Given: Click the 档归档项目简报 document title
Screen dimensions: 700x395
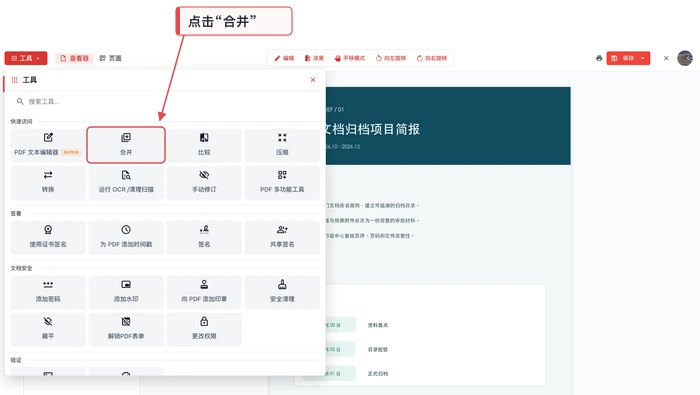Looking at the screenshot, I should (373, 129).
